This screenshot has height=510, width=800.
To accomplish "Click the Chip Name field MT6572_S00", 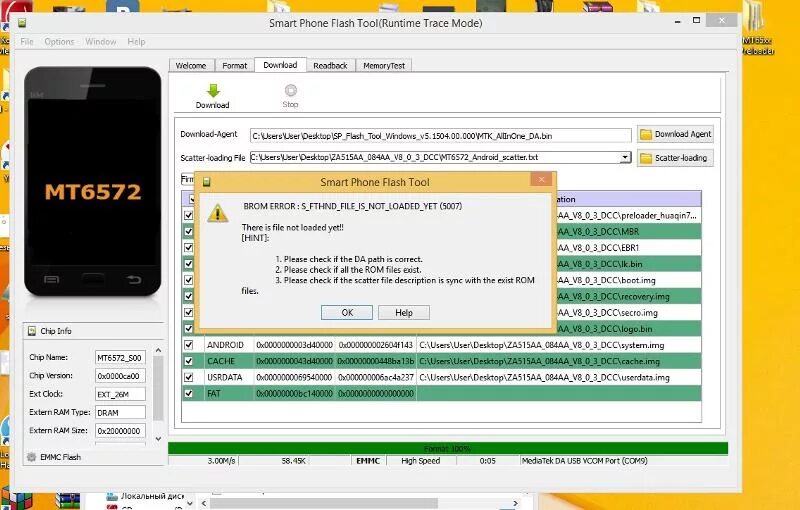I will click(x=120, y=358).
